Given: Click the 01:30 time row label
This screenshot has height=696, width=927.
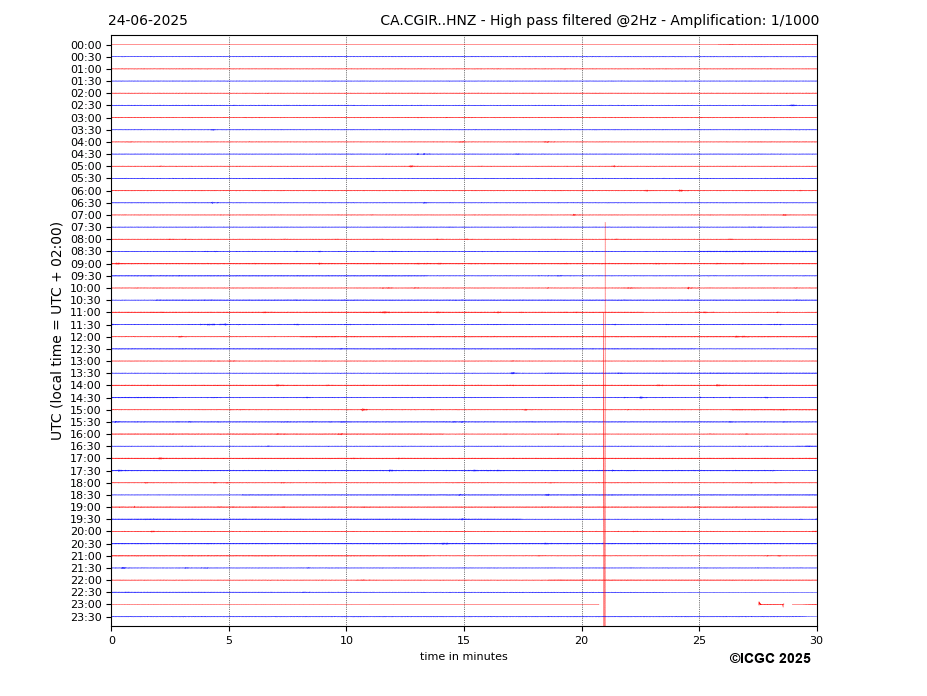Looking at the screenshot, I should click(86, 82).
